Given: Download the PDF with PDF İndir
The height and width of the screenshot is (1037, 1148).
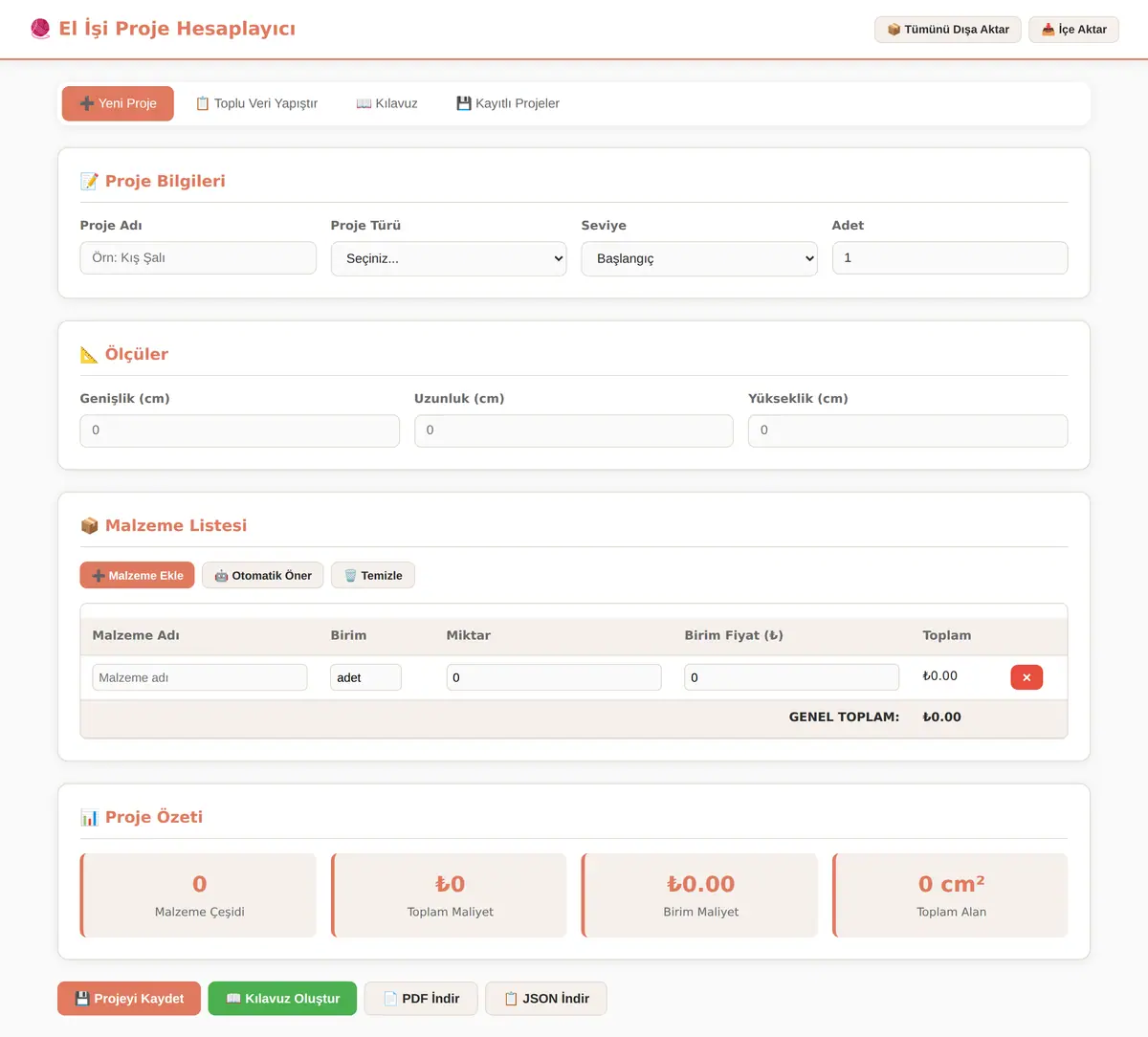Looking at the screenshot, I should click(421, 999).
